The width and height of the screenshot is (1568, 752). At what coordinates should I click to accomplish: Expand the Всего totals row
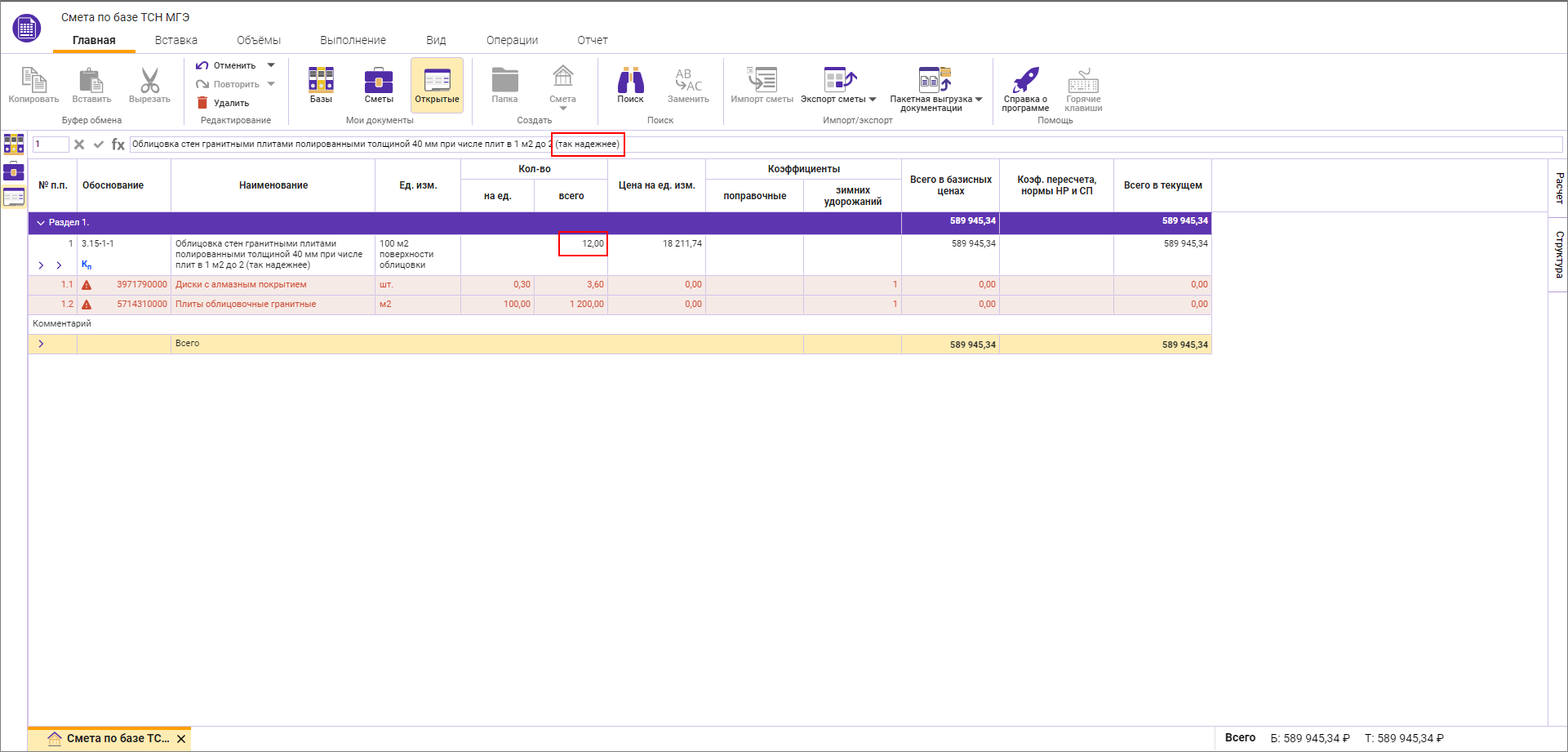pos(41,344)
